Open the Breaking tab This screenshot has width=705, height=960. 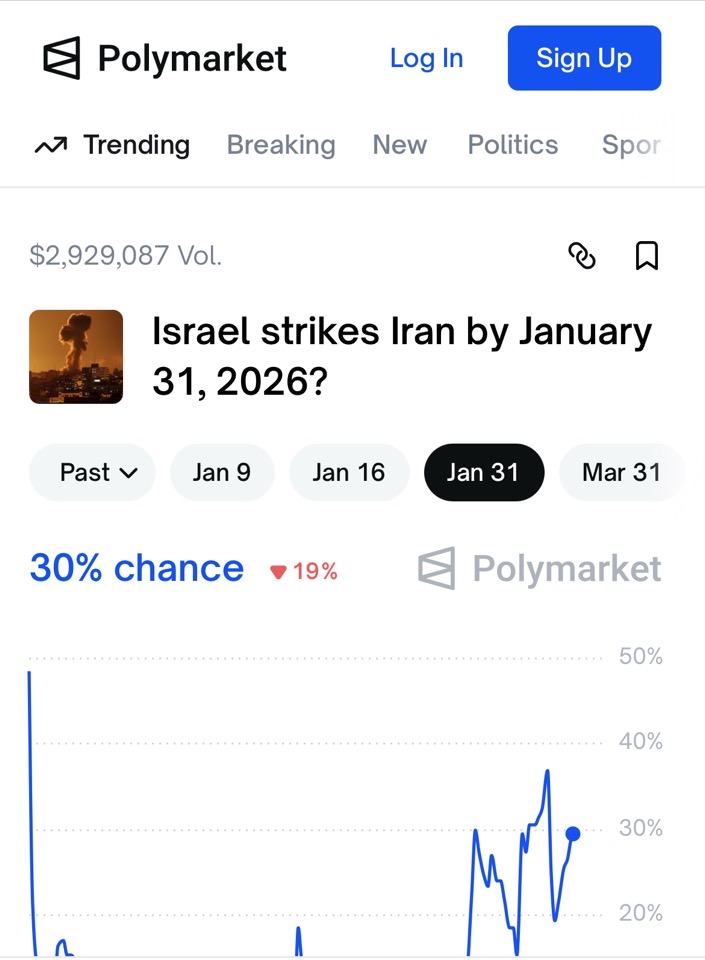click(x=281, y=145)
